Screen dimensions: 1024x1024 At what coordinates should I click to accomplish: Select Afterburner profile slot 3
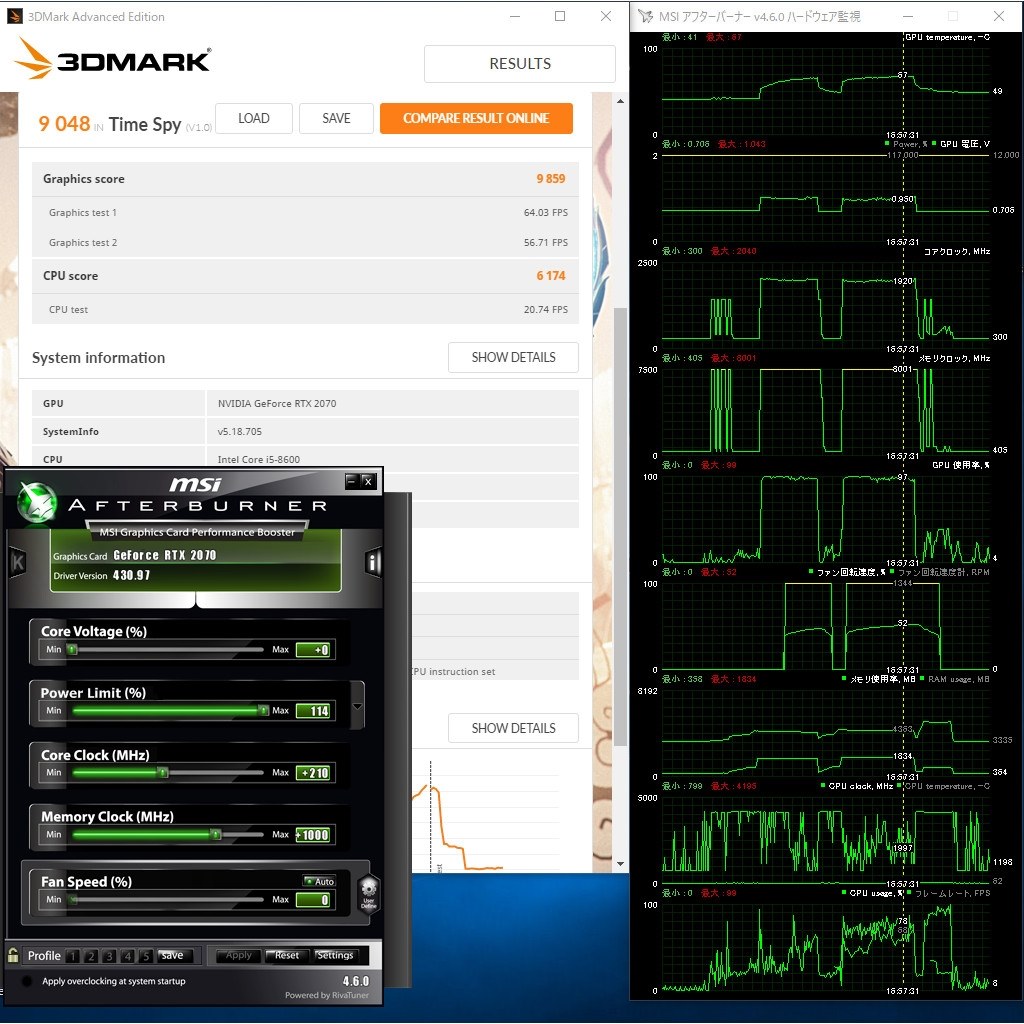point(110,956)
